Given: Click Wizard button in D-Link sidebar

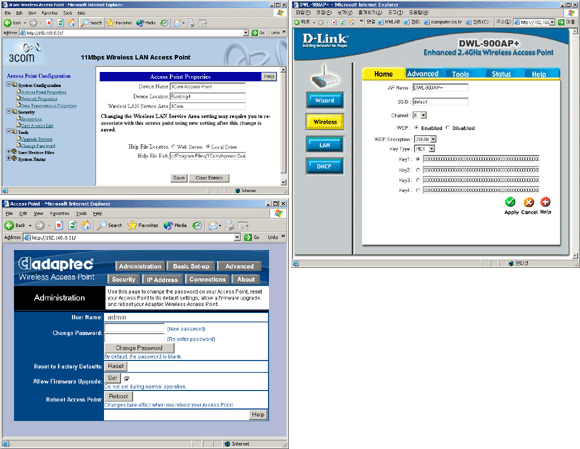Looking at the screenshot, I should pos(325,100).
